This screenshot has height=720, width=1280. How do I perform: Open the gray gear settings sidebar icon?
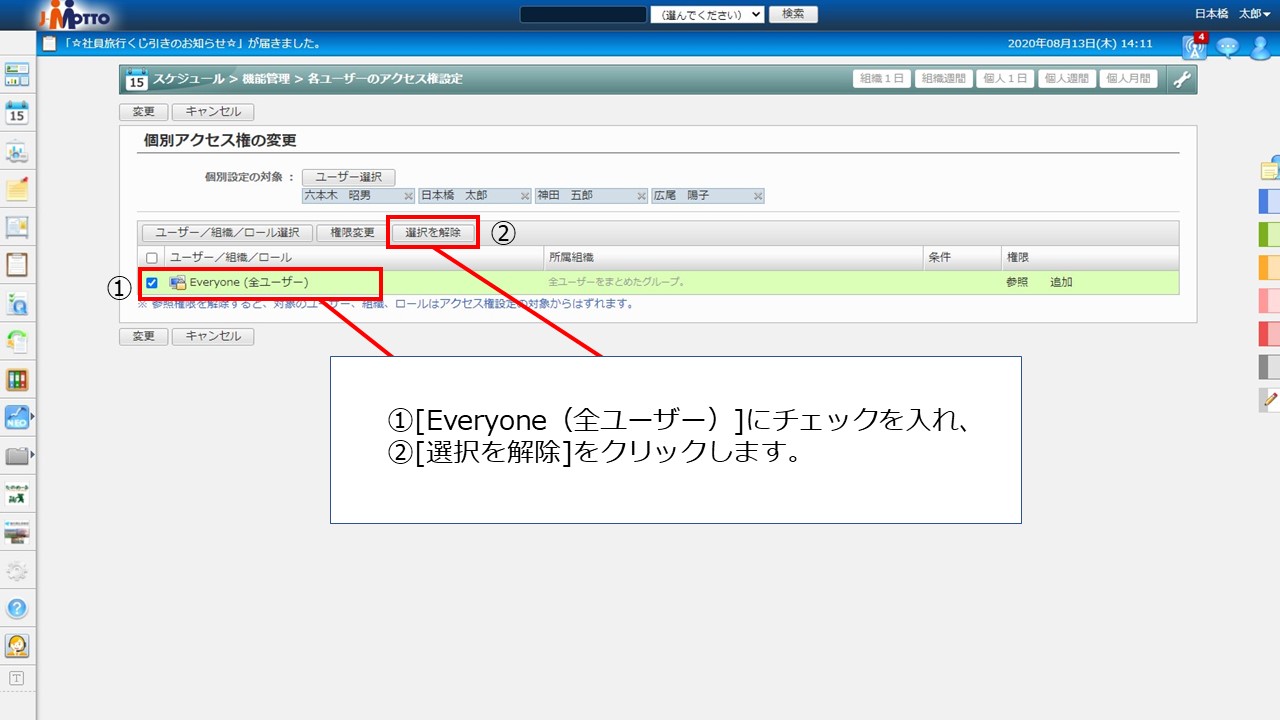[x=17, y=571]
